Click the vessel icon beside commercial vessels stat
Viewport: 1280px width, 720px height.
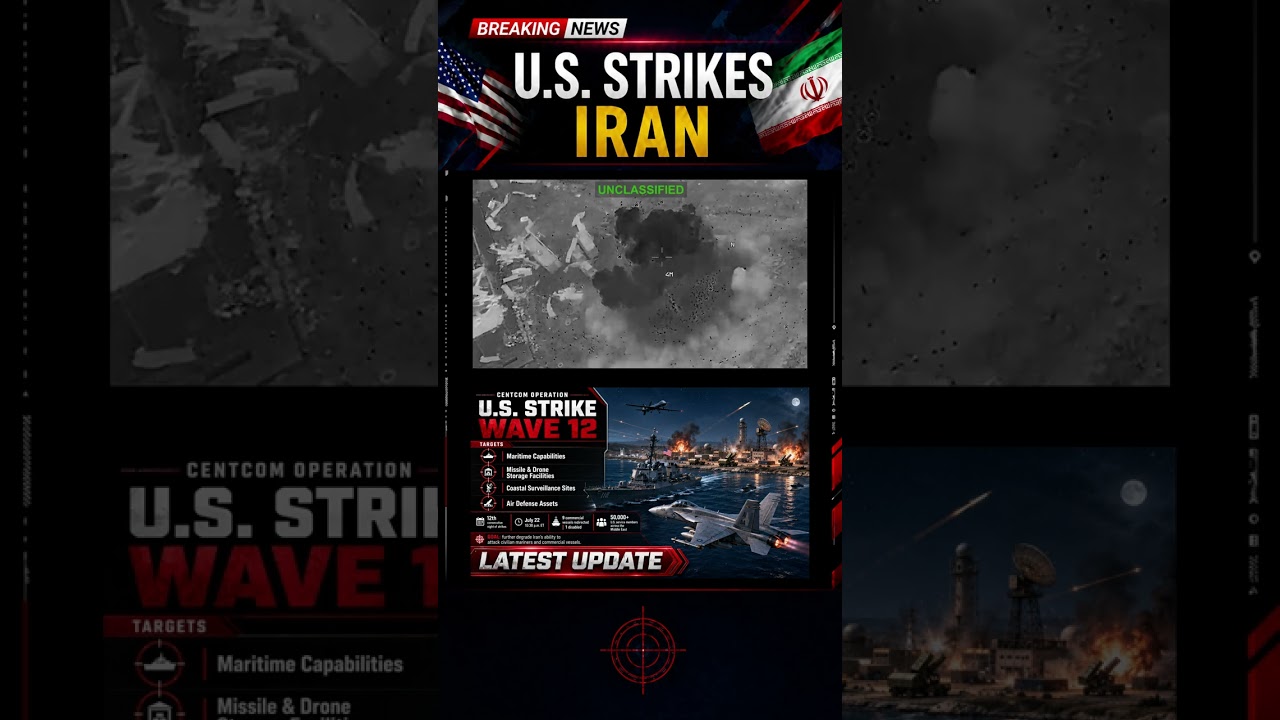[556, 521]
